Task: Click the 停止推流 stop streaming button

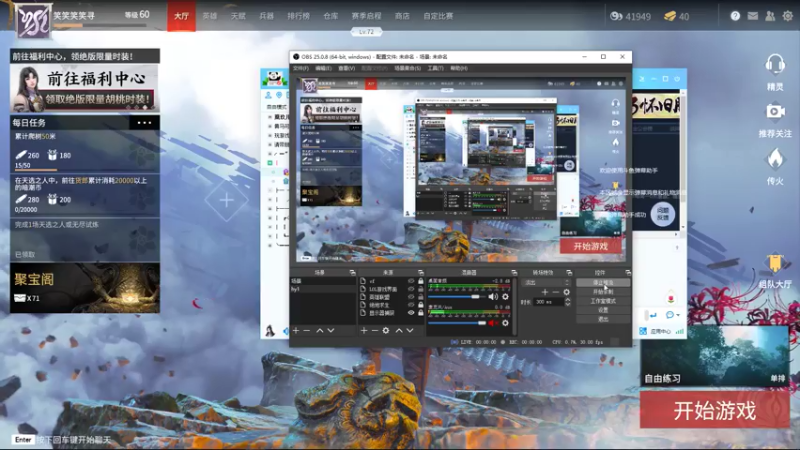Action: [x=603, y=282]
